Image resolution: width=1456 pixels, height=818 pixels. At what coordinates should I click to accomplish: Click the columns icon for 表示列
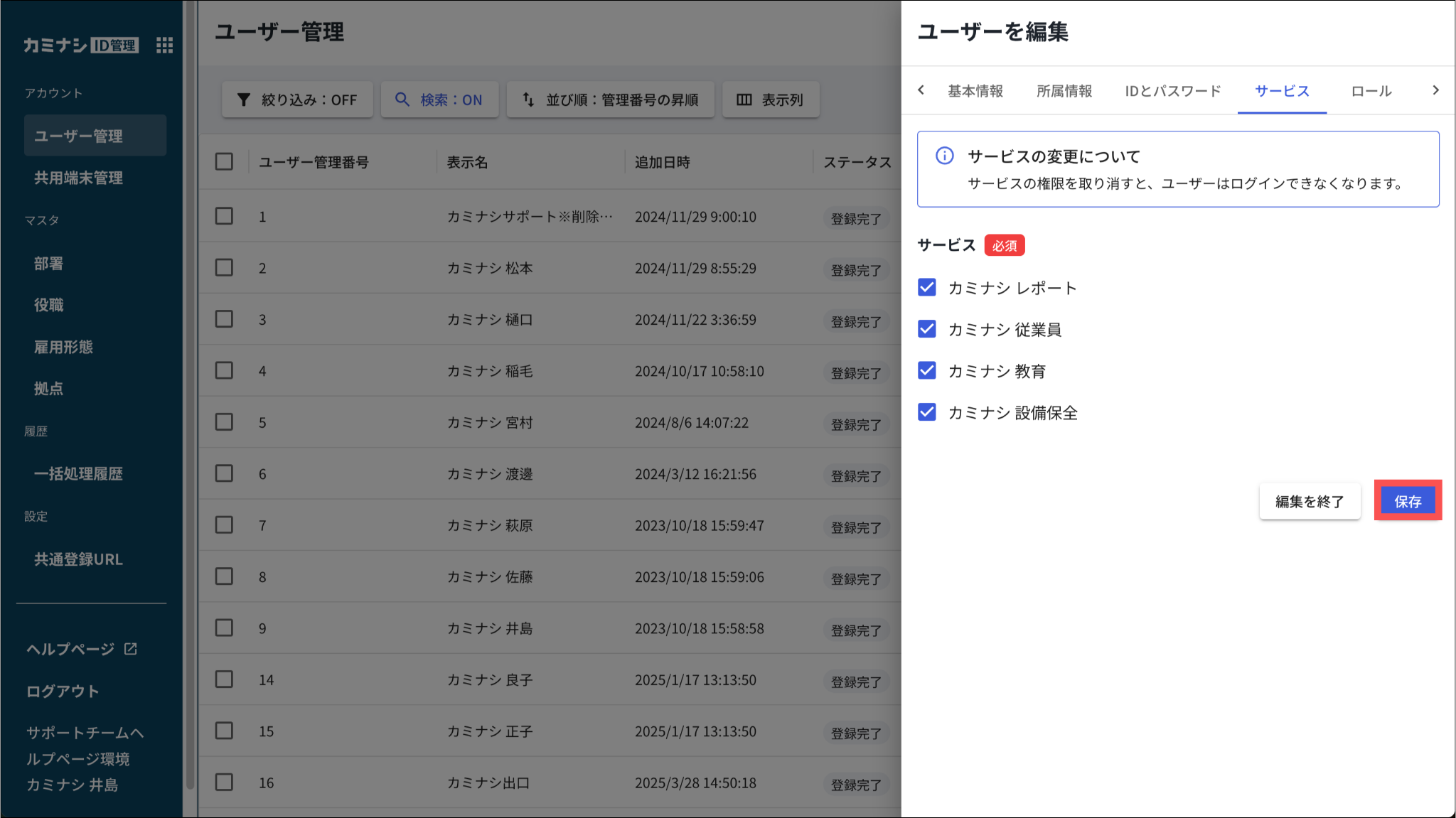click(x=744, y=99)
